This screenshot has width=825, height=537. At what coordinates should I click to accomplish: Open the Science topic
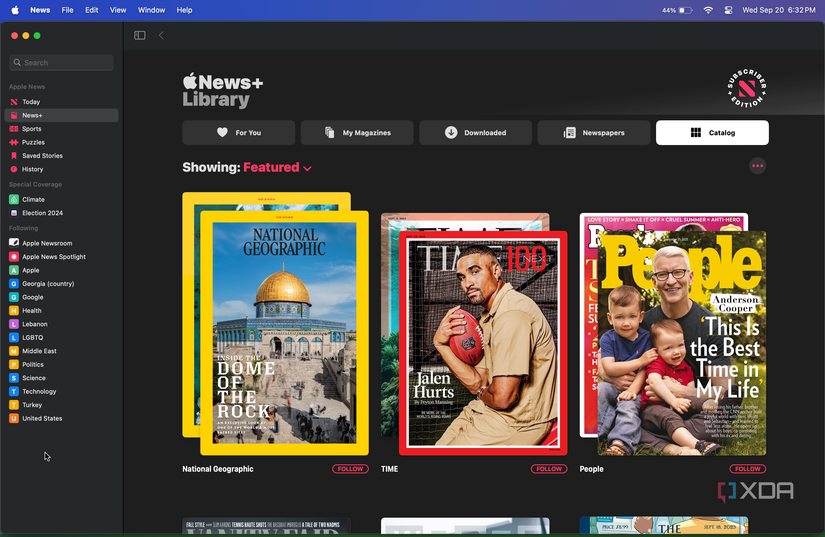click(x=62, y=378)
